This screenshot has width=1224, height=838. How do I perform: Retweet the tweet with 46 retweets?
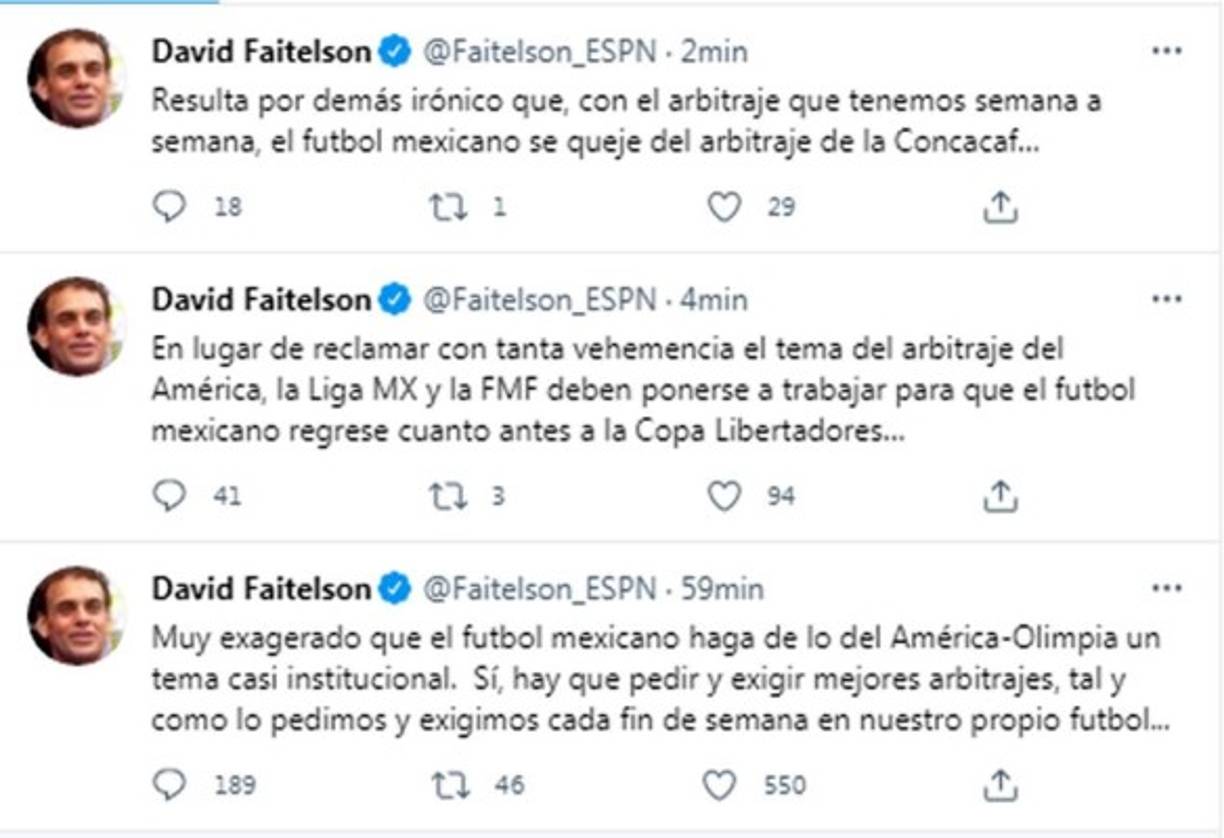coord(449,785)
